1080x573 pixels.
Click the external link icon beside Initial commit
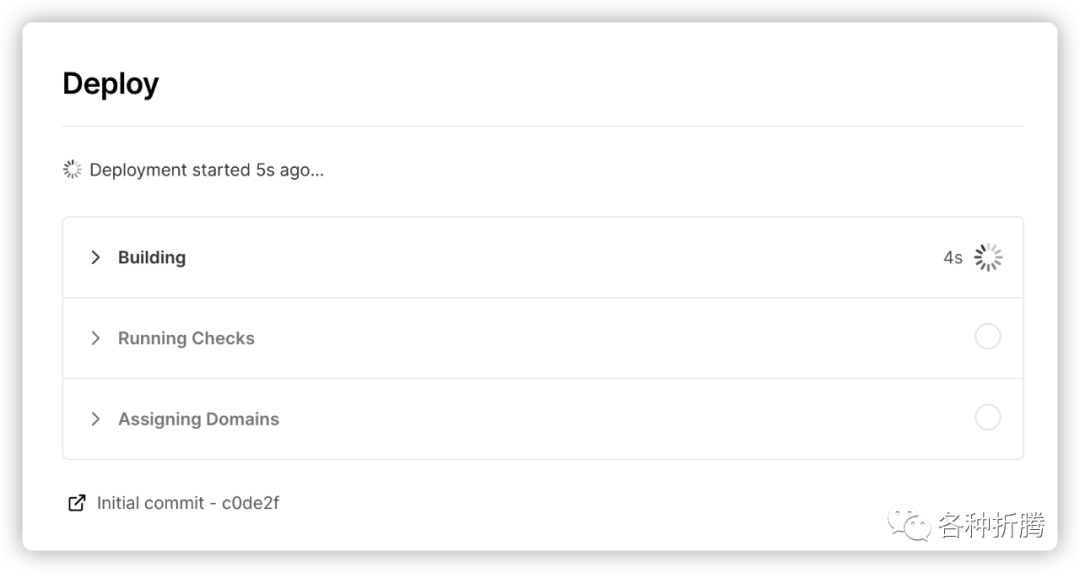(76, 503)
